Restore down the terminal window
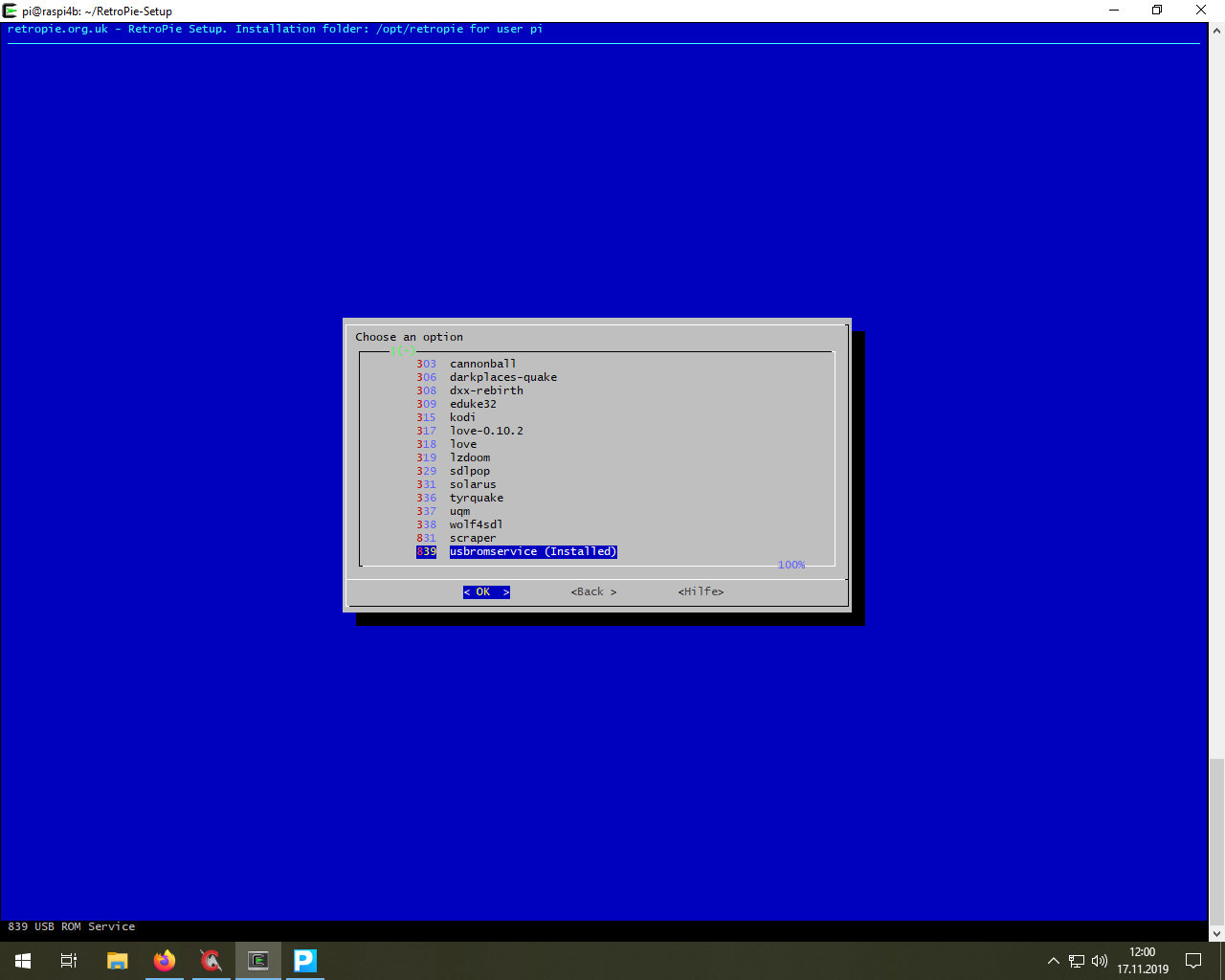 1157,11
